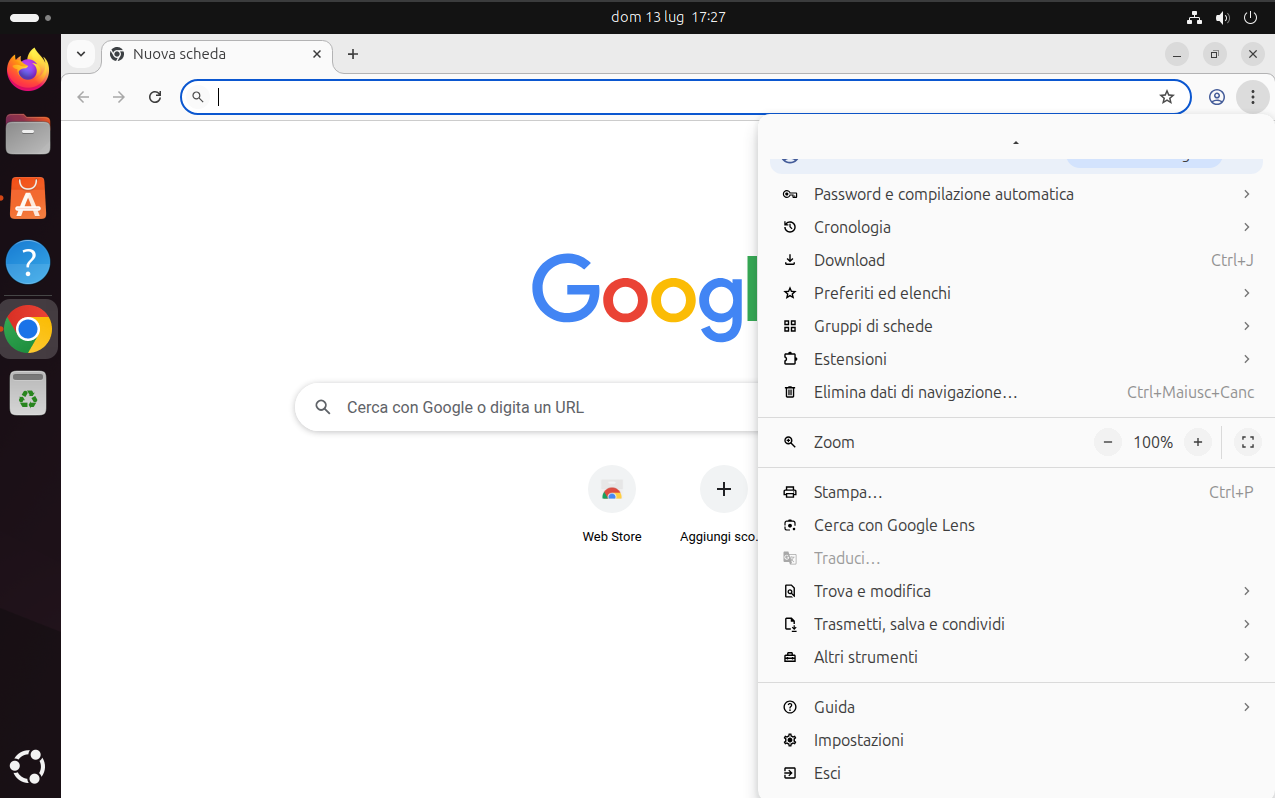Expand the chevron on Estensioni row
This screenshot has height=798, width=1275.
1246,359
